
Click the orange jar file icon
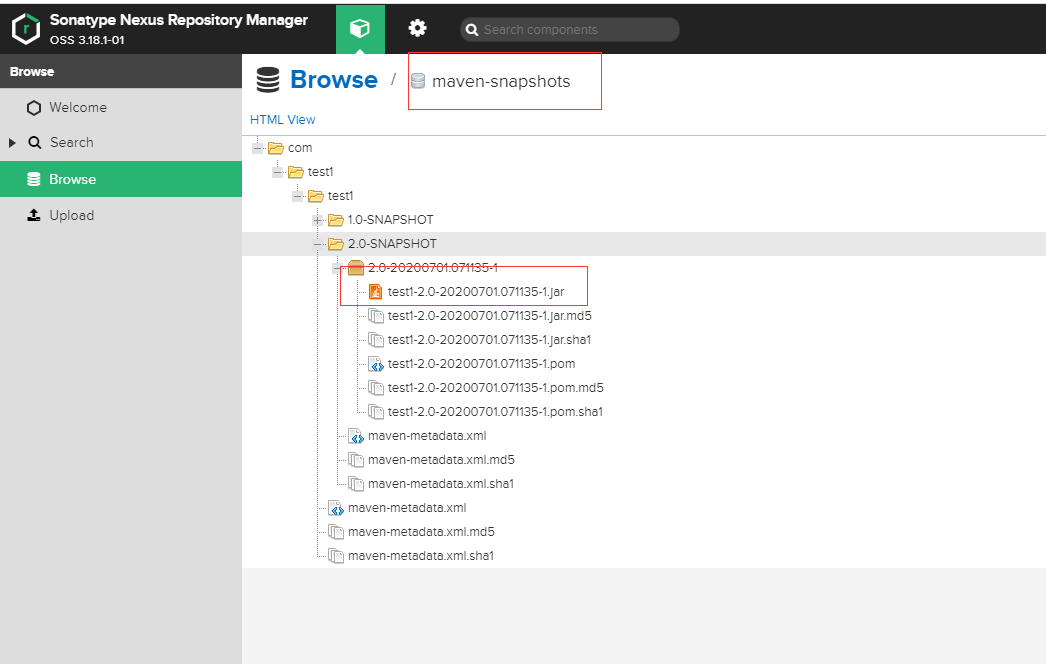[376, 292]
